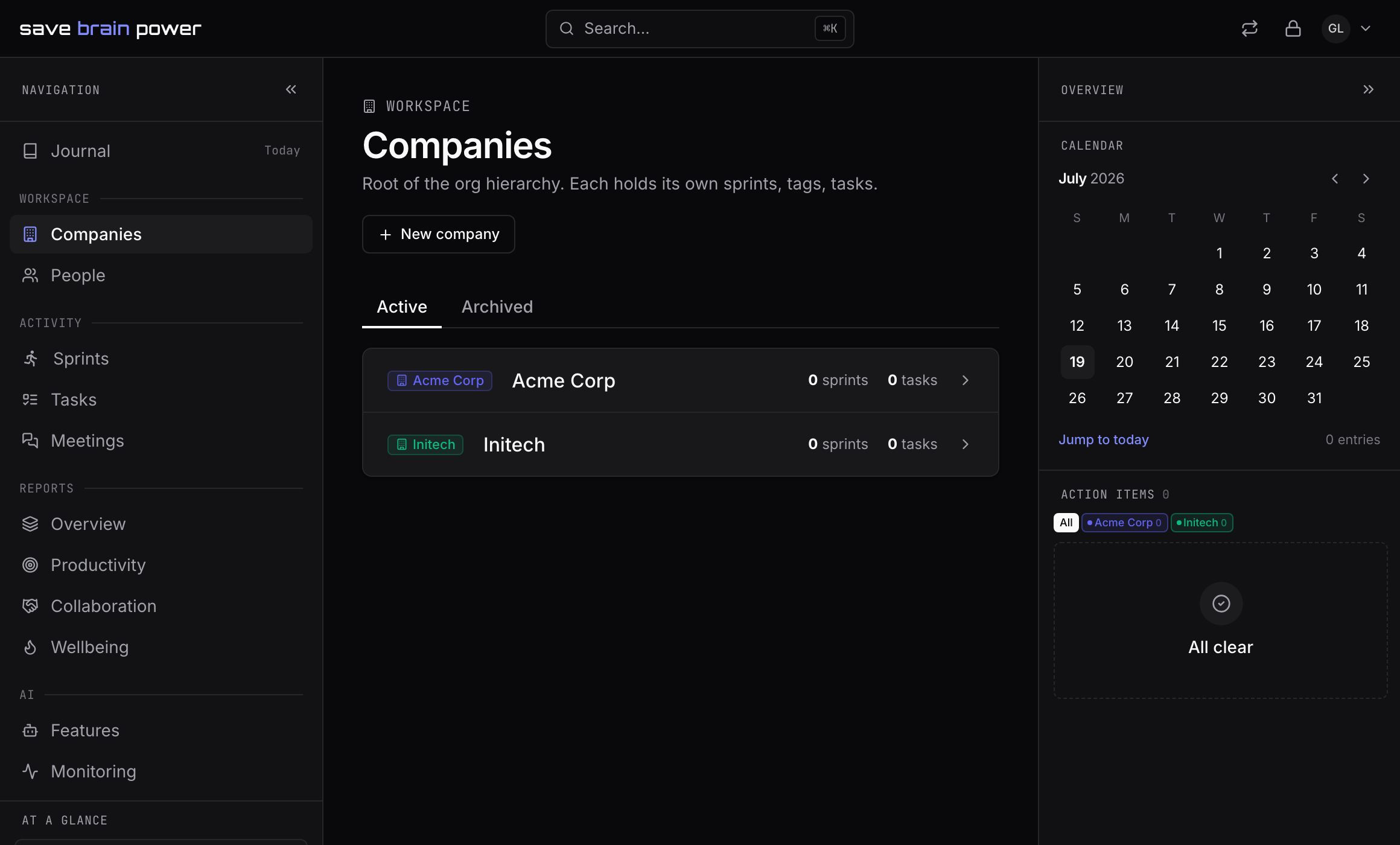Open the AI Features page
Image resolution: width=1400 pixels, height=845 pixels.
(161, 730)
